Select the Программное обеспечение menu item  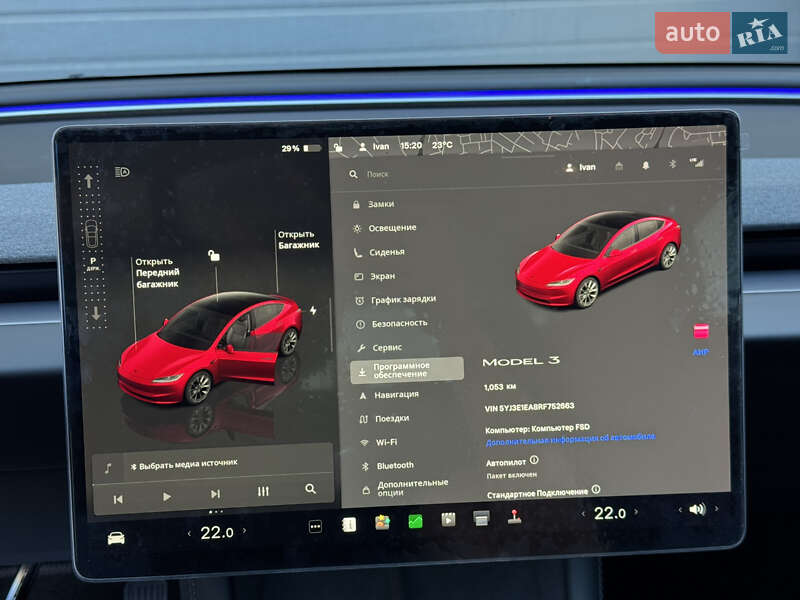click(407, 370)
